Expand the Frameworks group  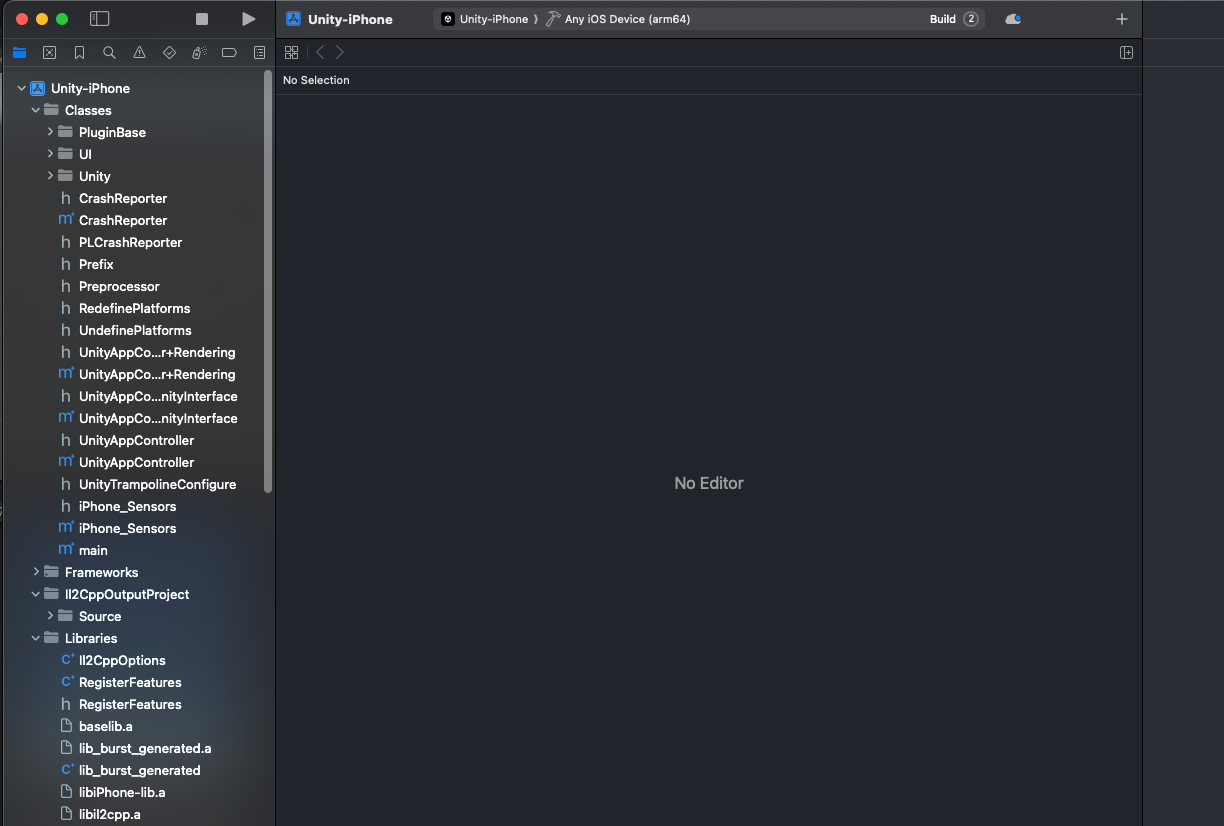35,572
